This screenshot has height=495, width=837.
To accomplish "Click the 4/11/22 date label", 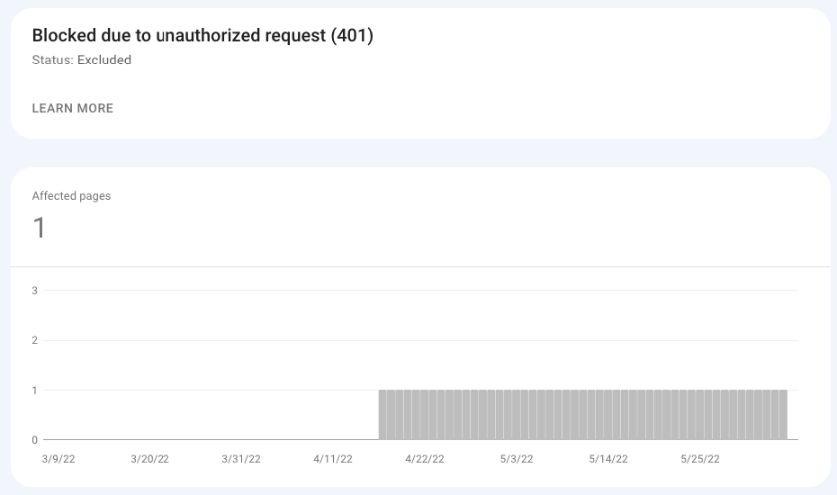I will click(x=333, y=460).
